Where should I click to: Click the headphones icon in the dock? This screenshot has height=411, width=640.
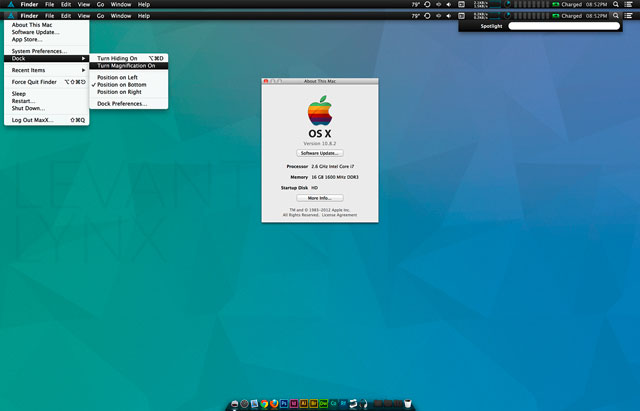(363, 404)
